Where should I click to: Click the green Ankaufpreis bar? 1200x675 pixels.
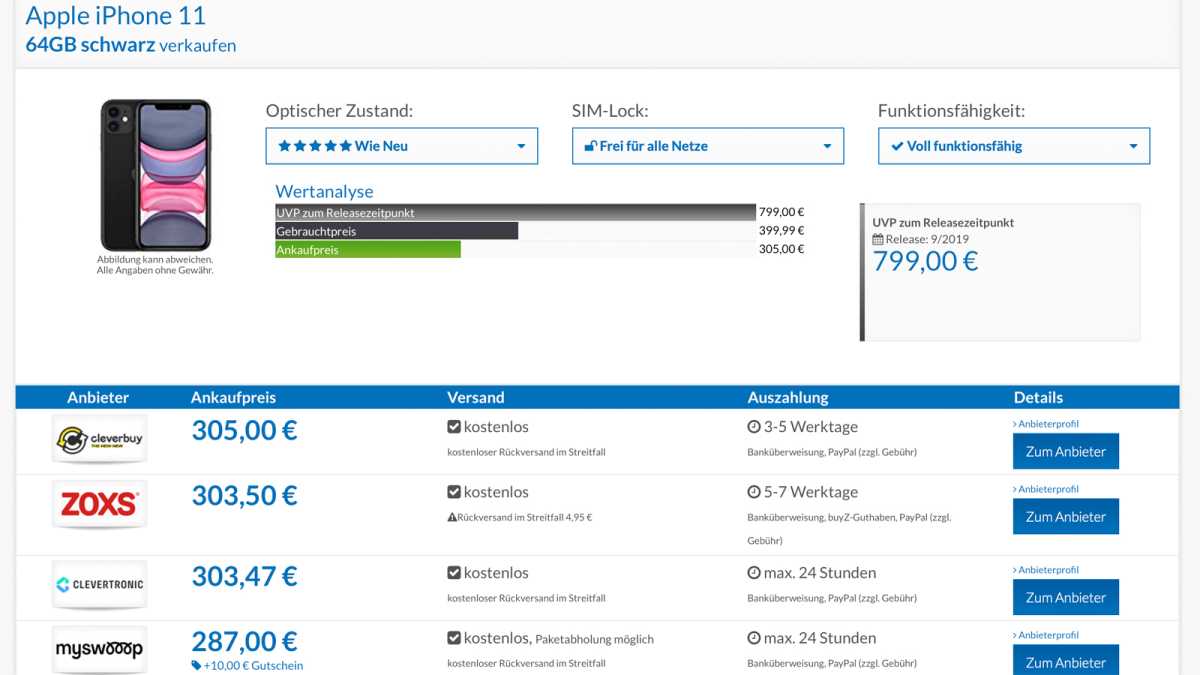coord(368,249)
